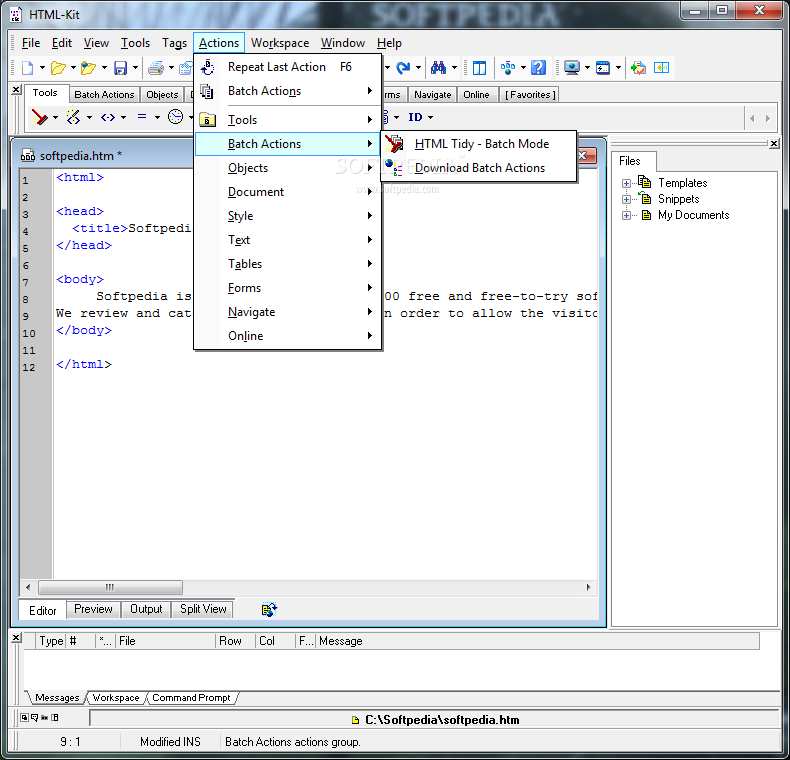Viewport: 790px width, 760px height.
Task: Click the clock tool icon
Action: click(175, 116)
